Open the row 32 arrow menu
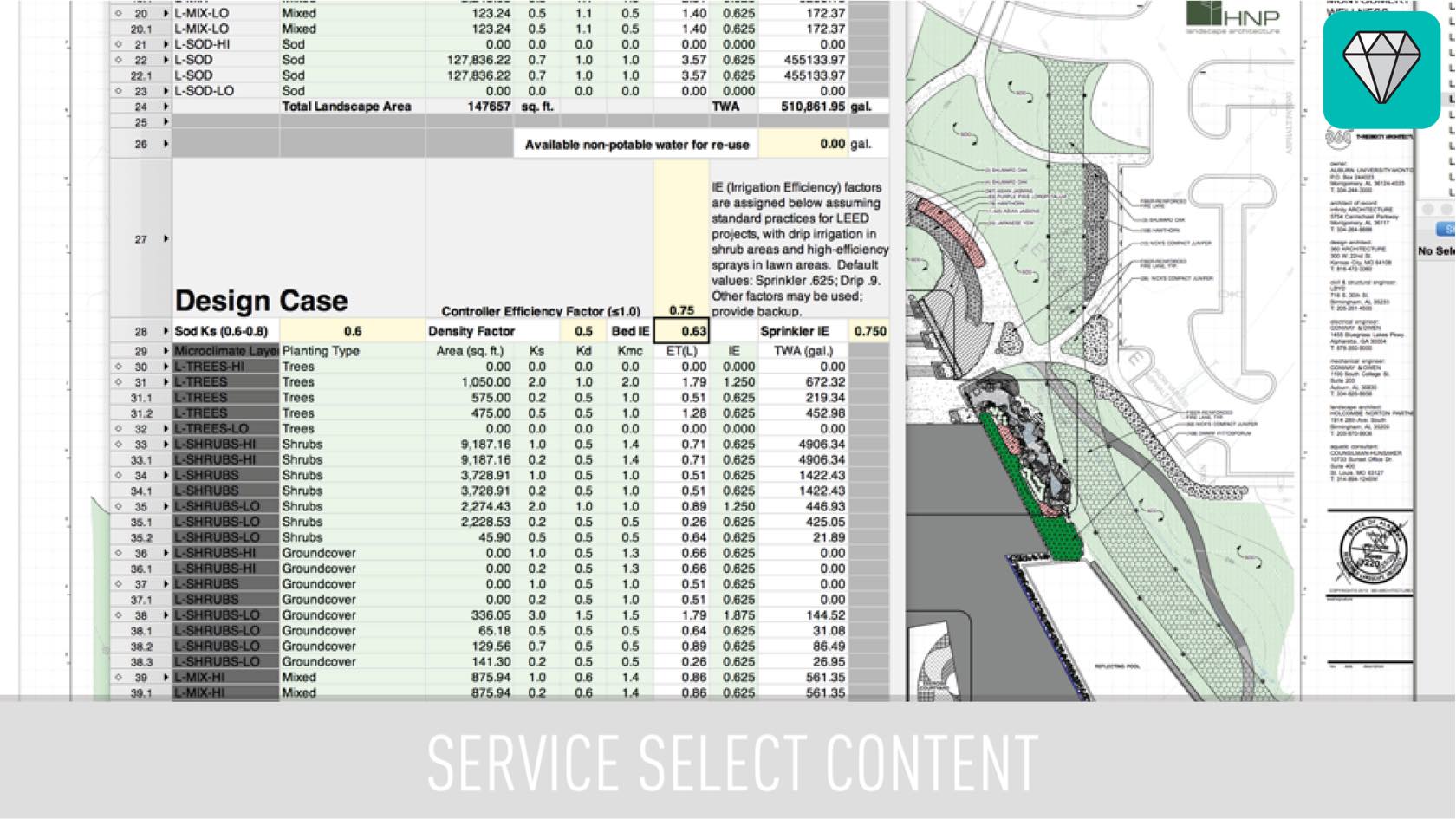Image resolution: width=1456 pixels, height=819 pixels. click(166, 429)
